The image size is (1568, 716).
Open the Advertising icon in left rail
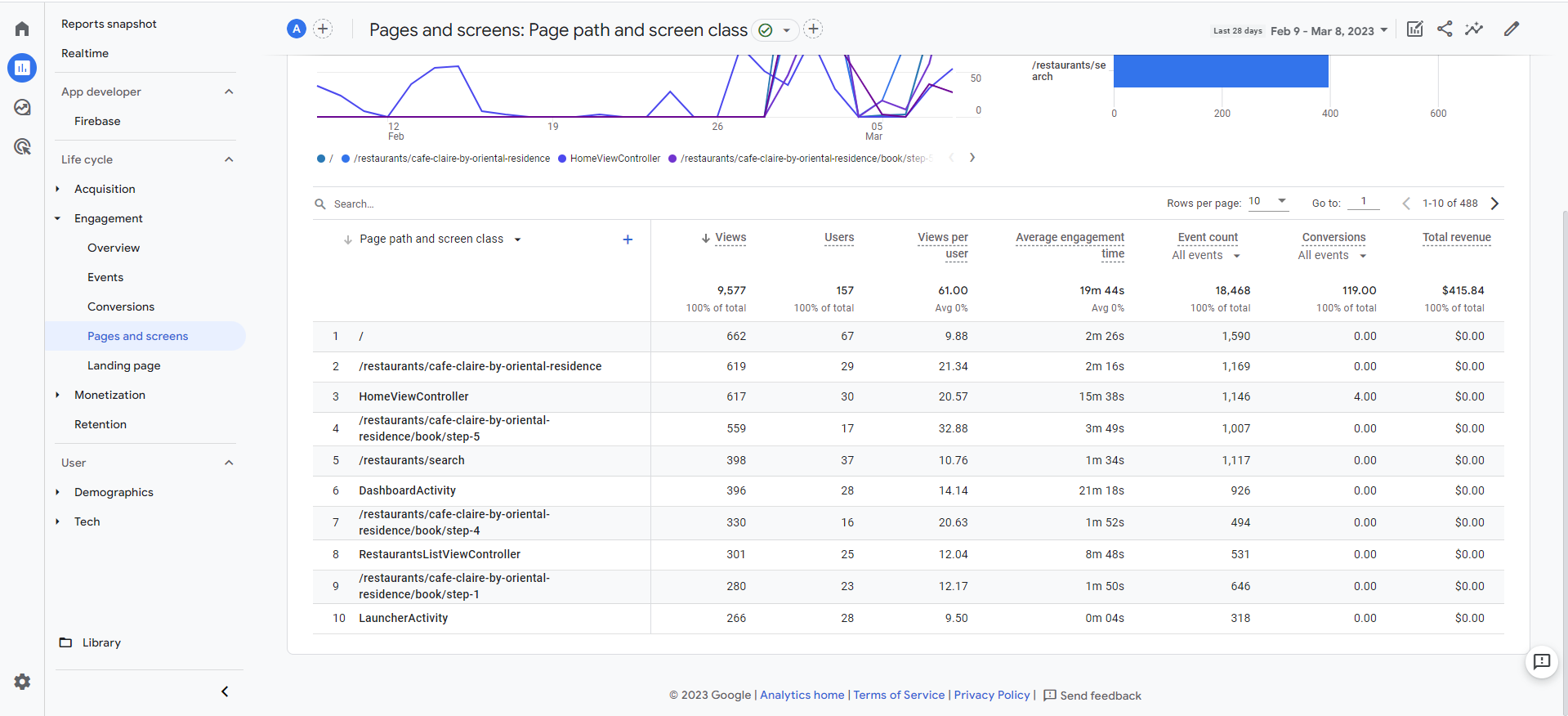(x=22, y=146)
